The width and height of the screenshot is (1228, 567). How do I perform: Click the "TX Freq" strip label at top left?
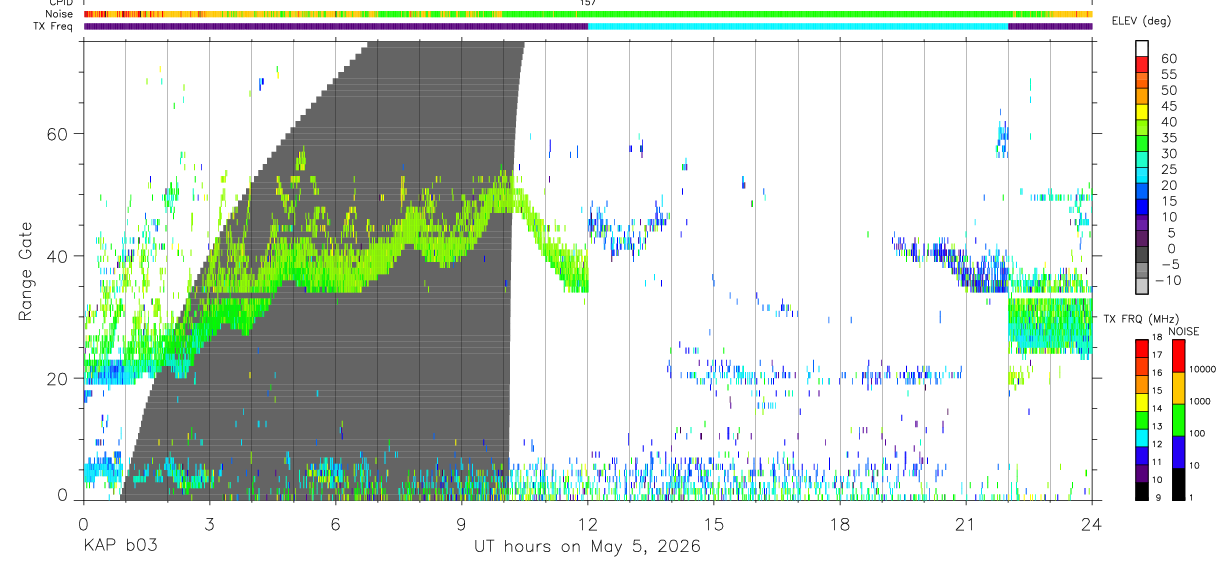tap(51, 26)
